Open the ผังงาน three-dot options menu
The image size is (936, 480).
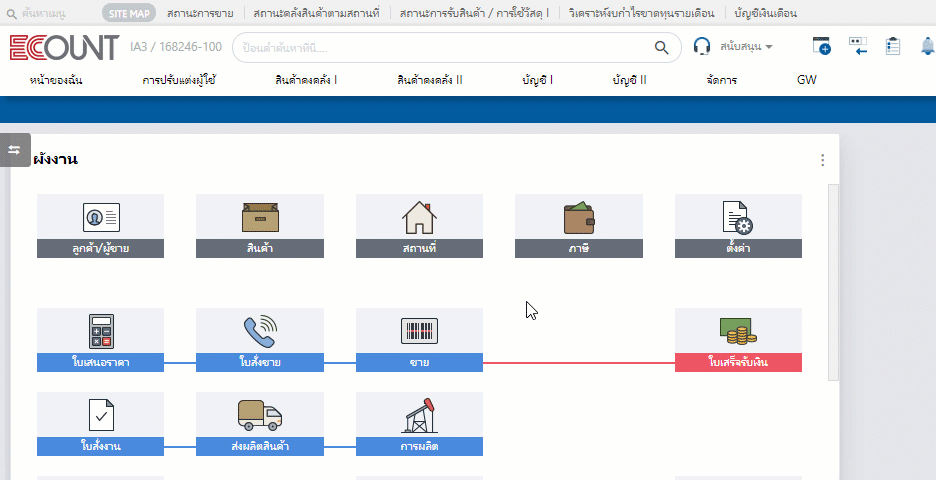coord(822,160)
